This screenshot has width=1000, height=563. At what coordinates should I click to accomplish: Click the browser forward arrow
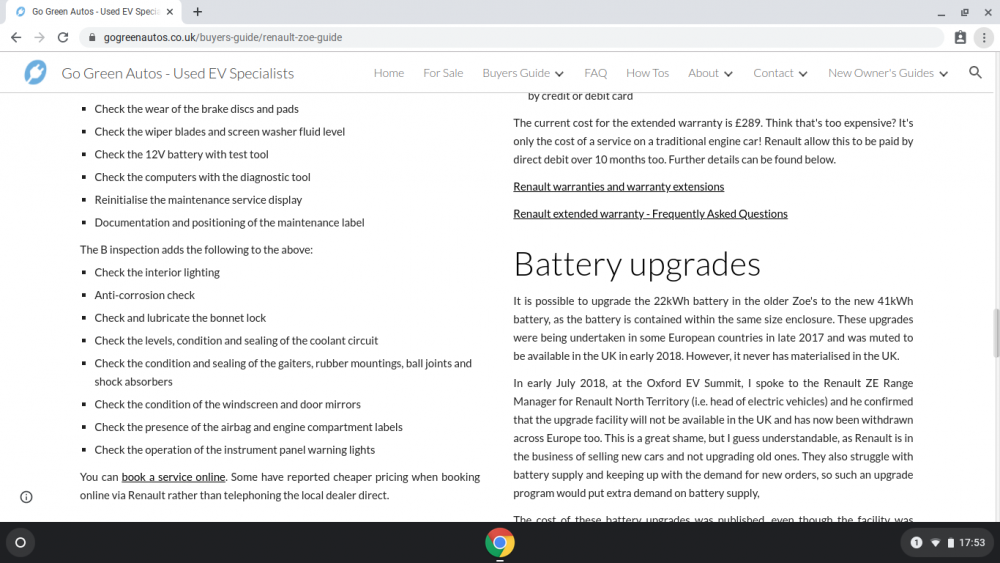coord(40,38)
